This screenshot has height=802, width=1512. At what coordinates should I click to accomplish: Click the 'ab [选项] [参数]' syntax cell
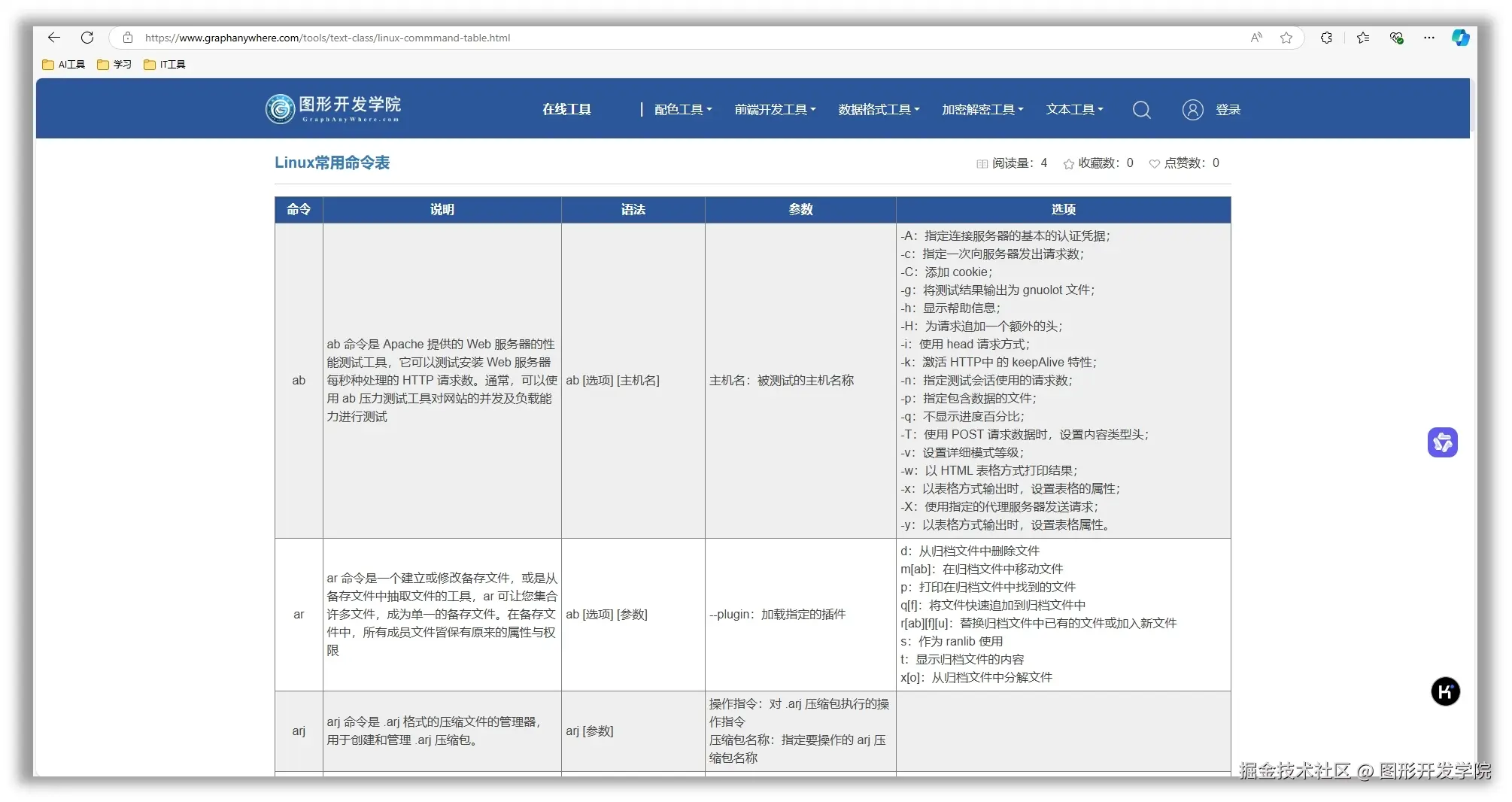point(633,615)
